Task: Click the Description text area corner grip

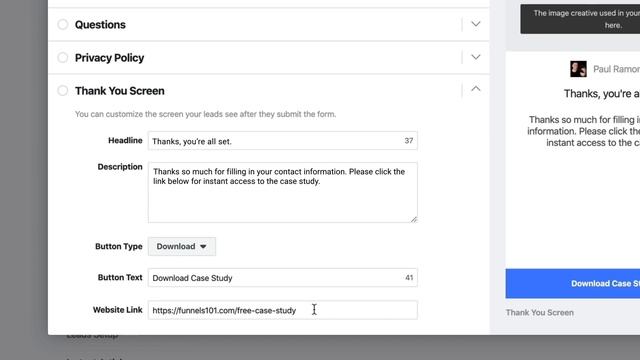Action: pyautogui.click(x=413, y=219)
